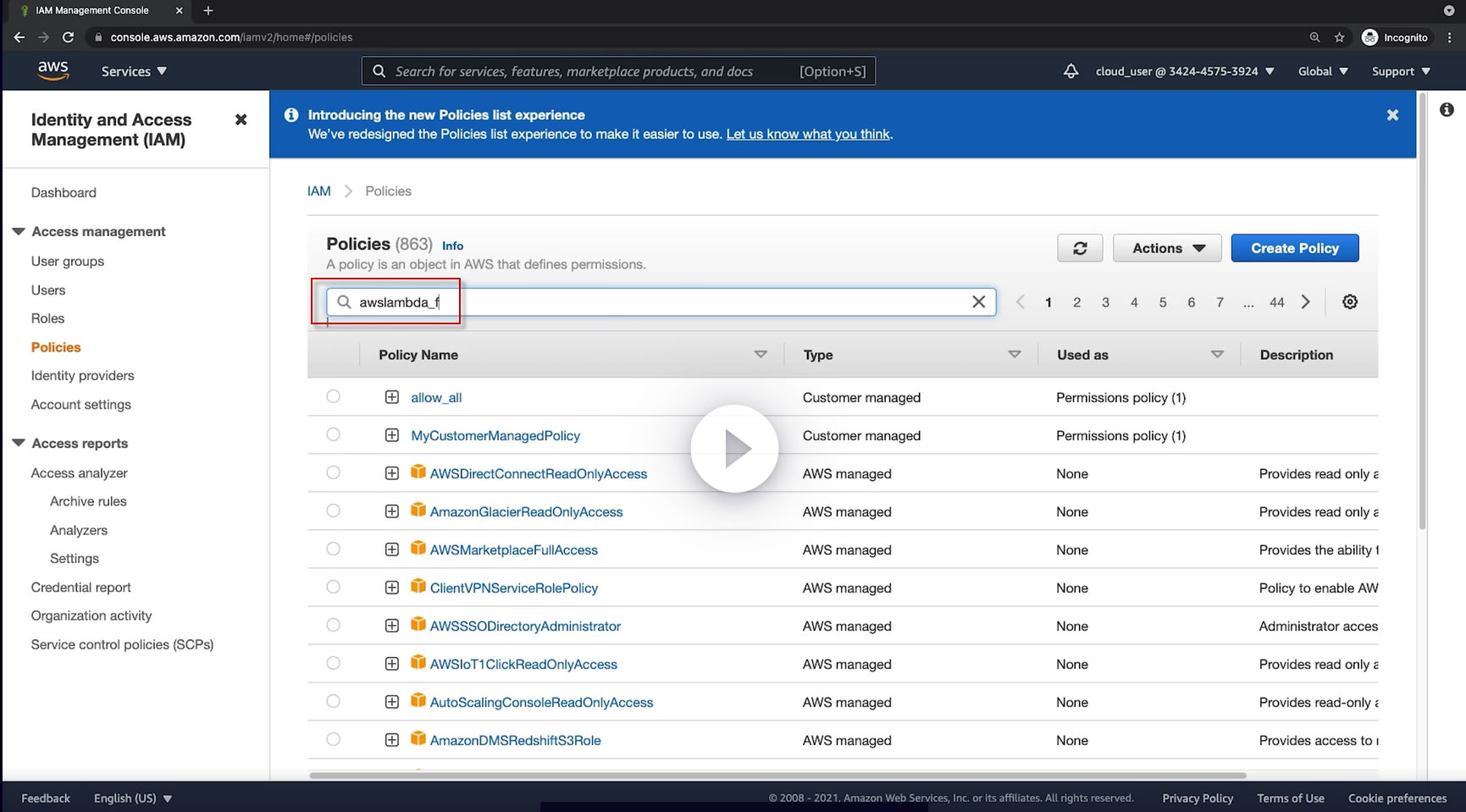The height and width of the screenshot is (812, 1466).
Task: Click the refresh policies icon button
Action: pos(1080,248)
